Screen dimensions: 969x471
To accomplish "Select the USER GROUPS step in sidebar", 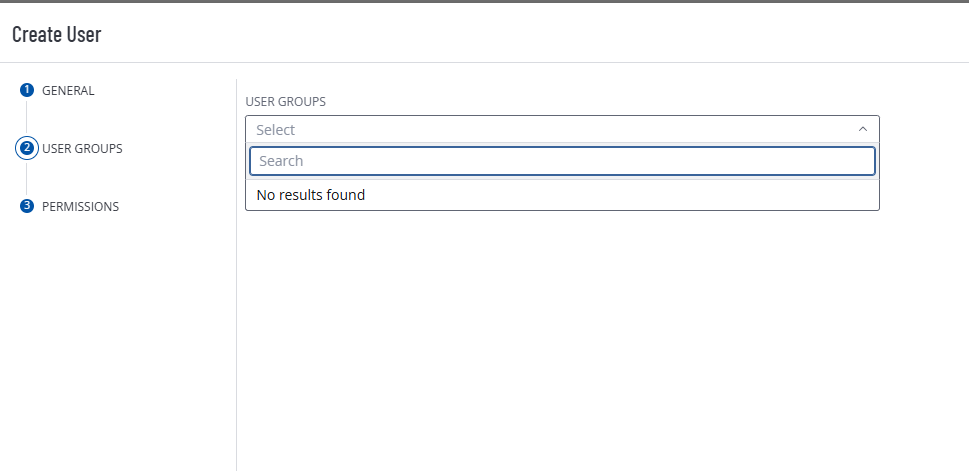I will (x=82, y=148).
